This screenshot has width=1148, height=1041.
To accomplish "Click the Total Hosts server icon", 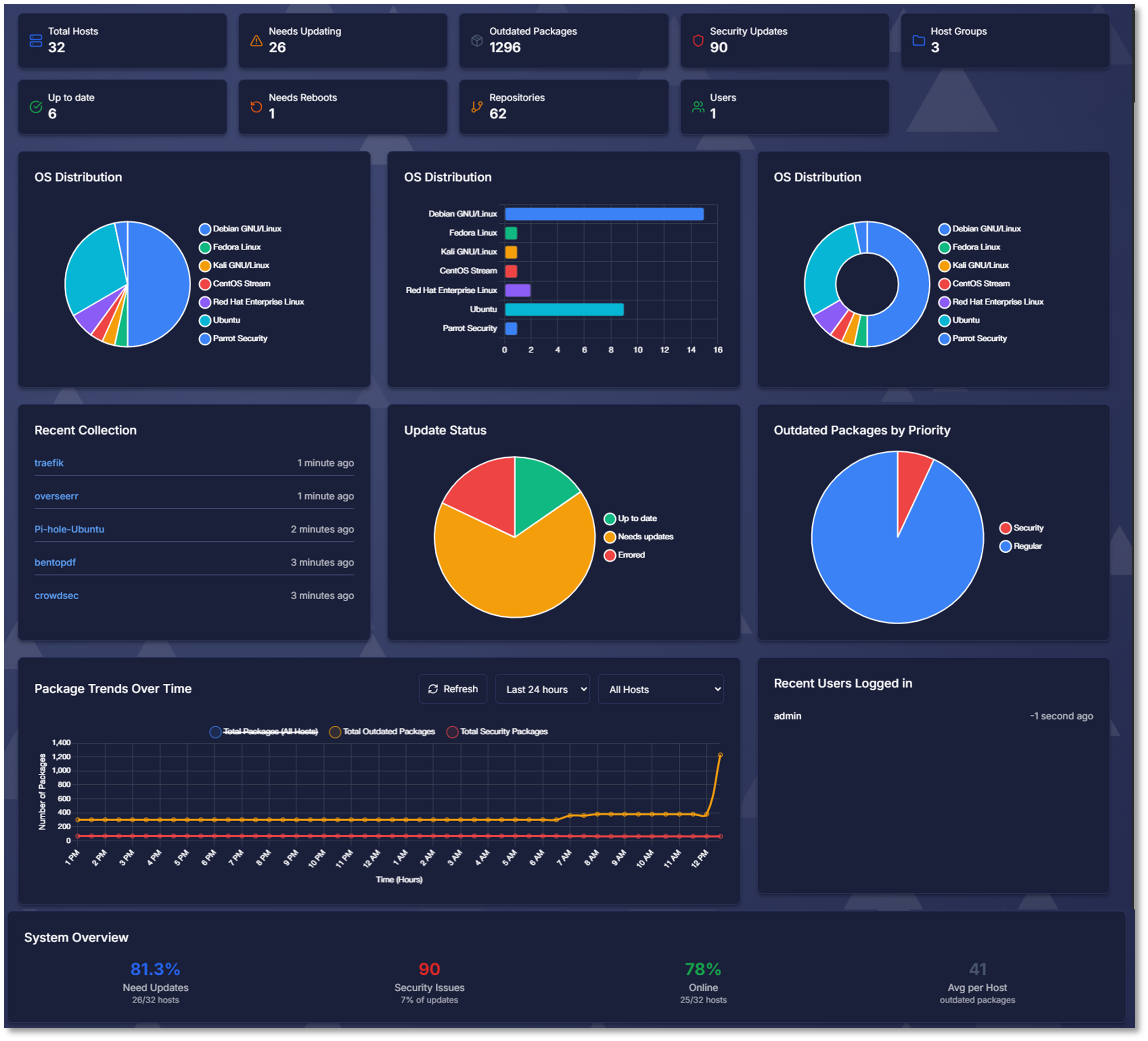I will coord(35,41).
